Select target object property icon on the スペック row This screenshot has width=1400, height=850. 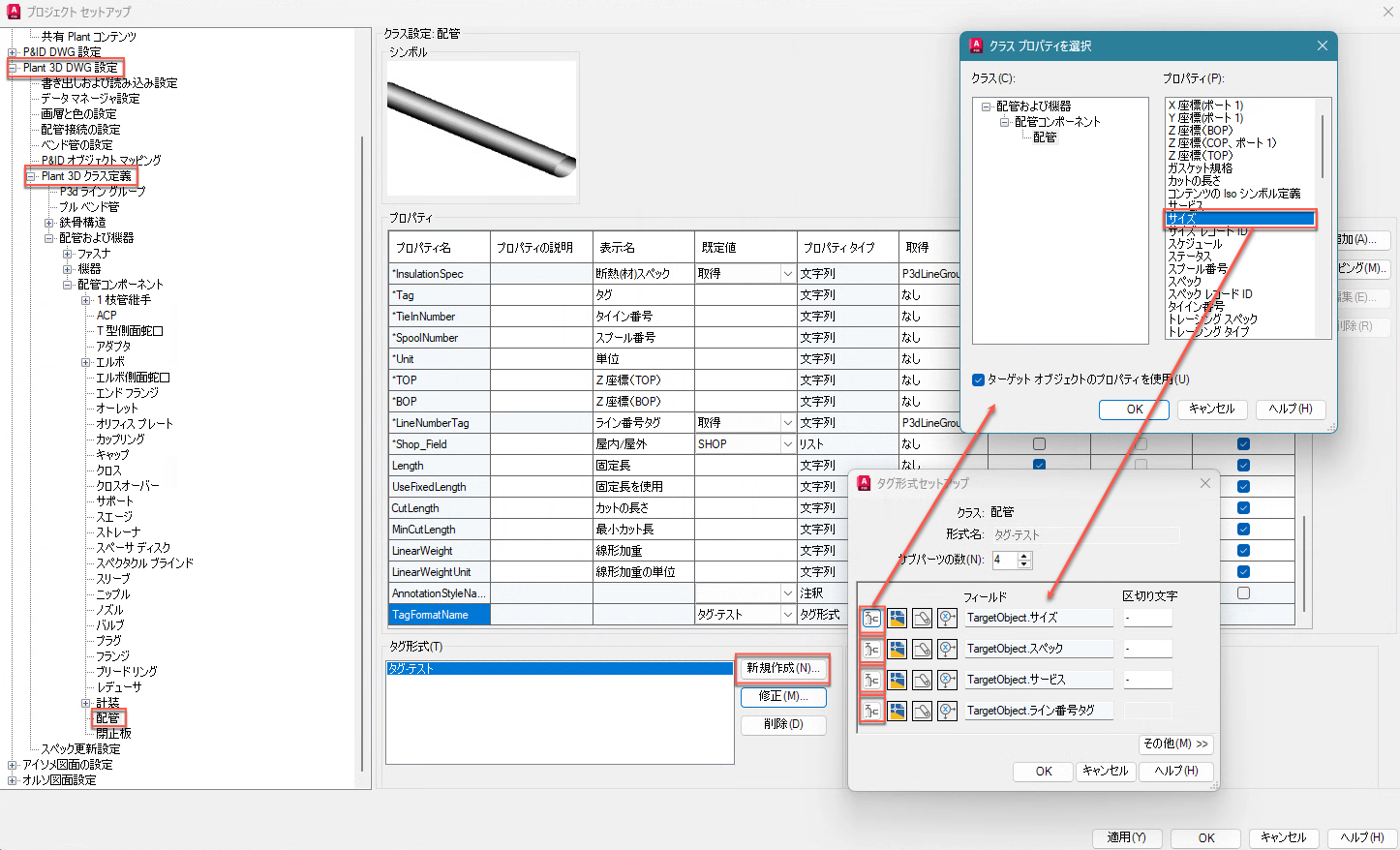pyautogui.click(x=872, y=649)
